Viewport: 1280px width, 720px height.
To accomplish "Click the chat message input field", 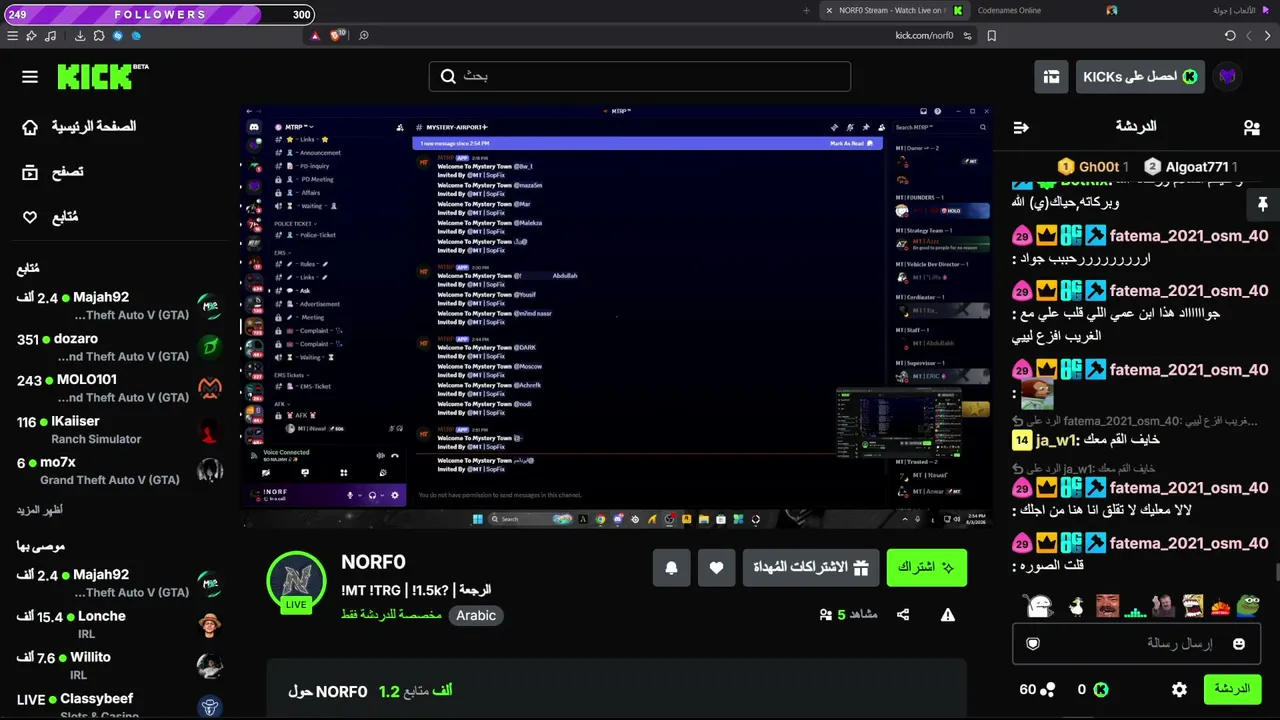I will 1136,644.
